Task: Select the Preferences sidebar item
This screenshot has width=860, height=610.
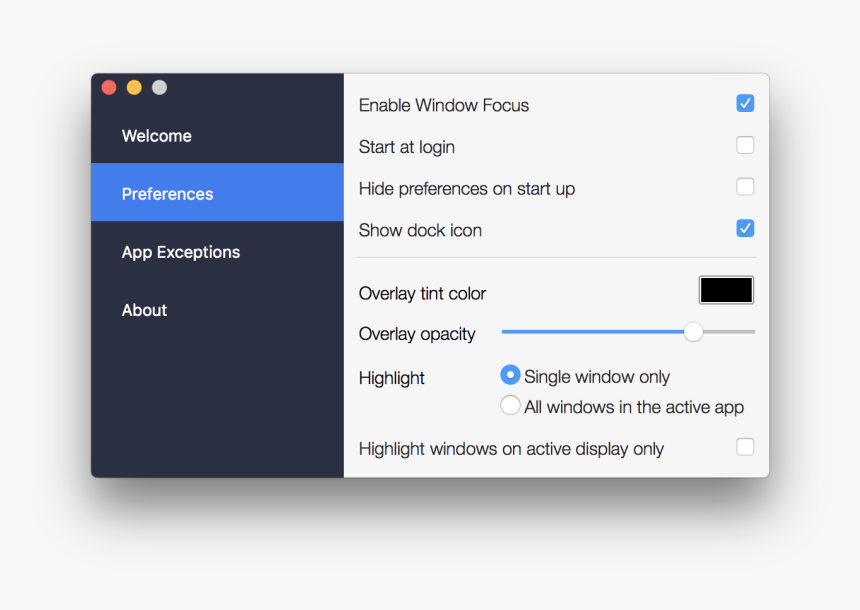Action: [168, 194]
